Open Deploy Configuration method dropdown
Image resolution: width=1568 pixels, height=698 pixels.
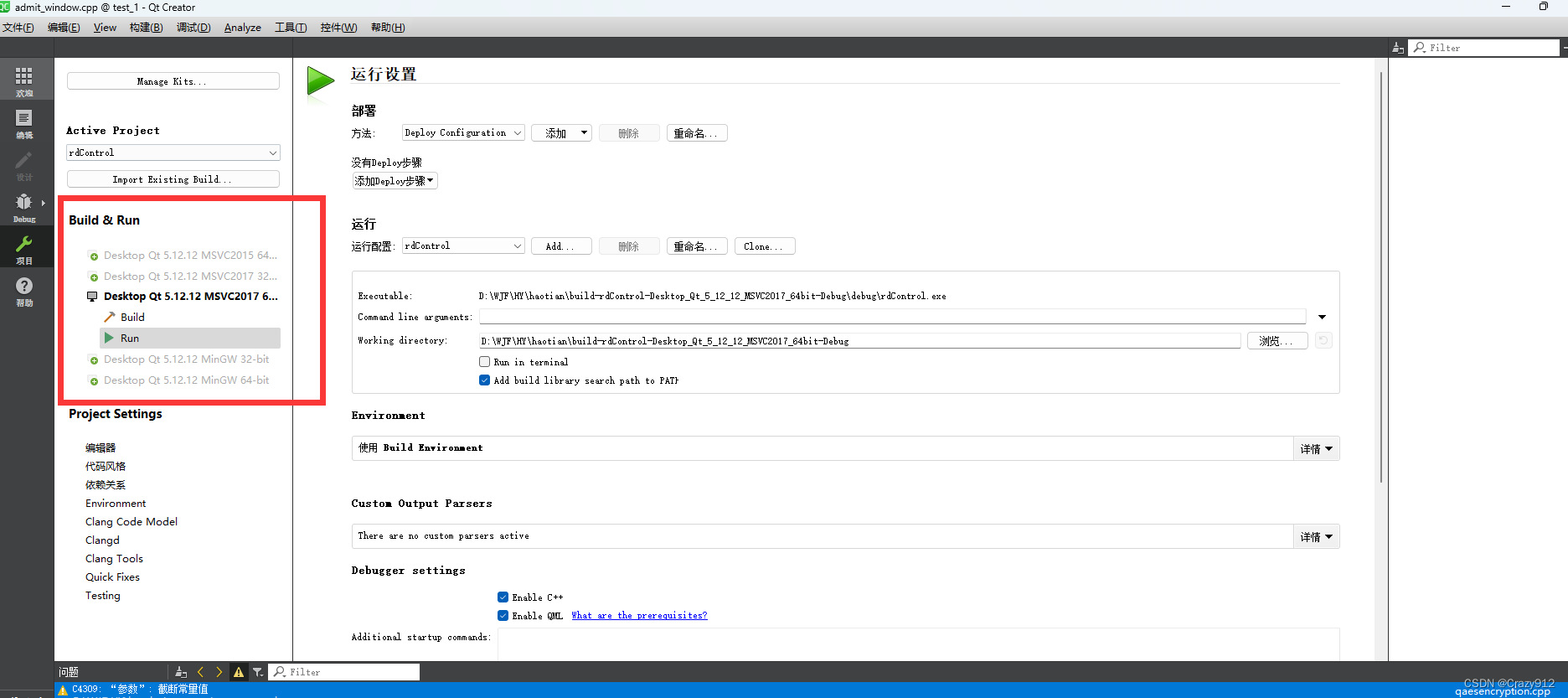click(x=463, y=132)
